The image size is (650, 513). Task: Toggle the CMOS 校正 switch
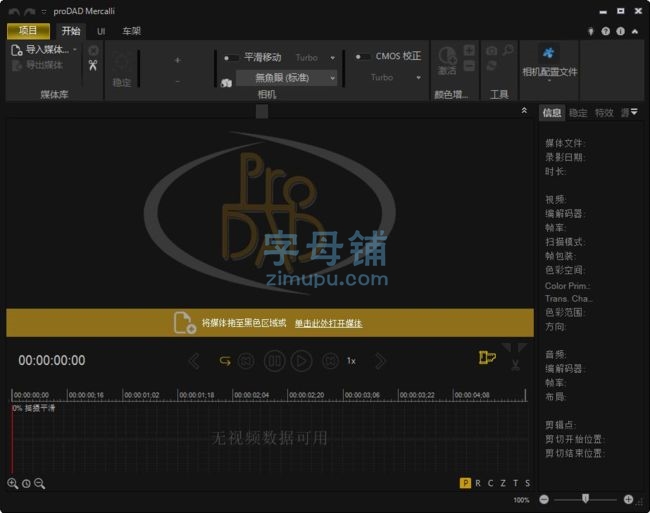pyautogui.click(x=363, y=56)
